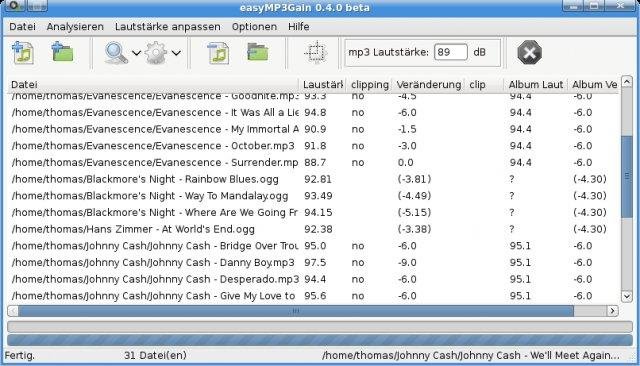
Task: Click the magnifier analyze icon
Action: click(116, 53)
